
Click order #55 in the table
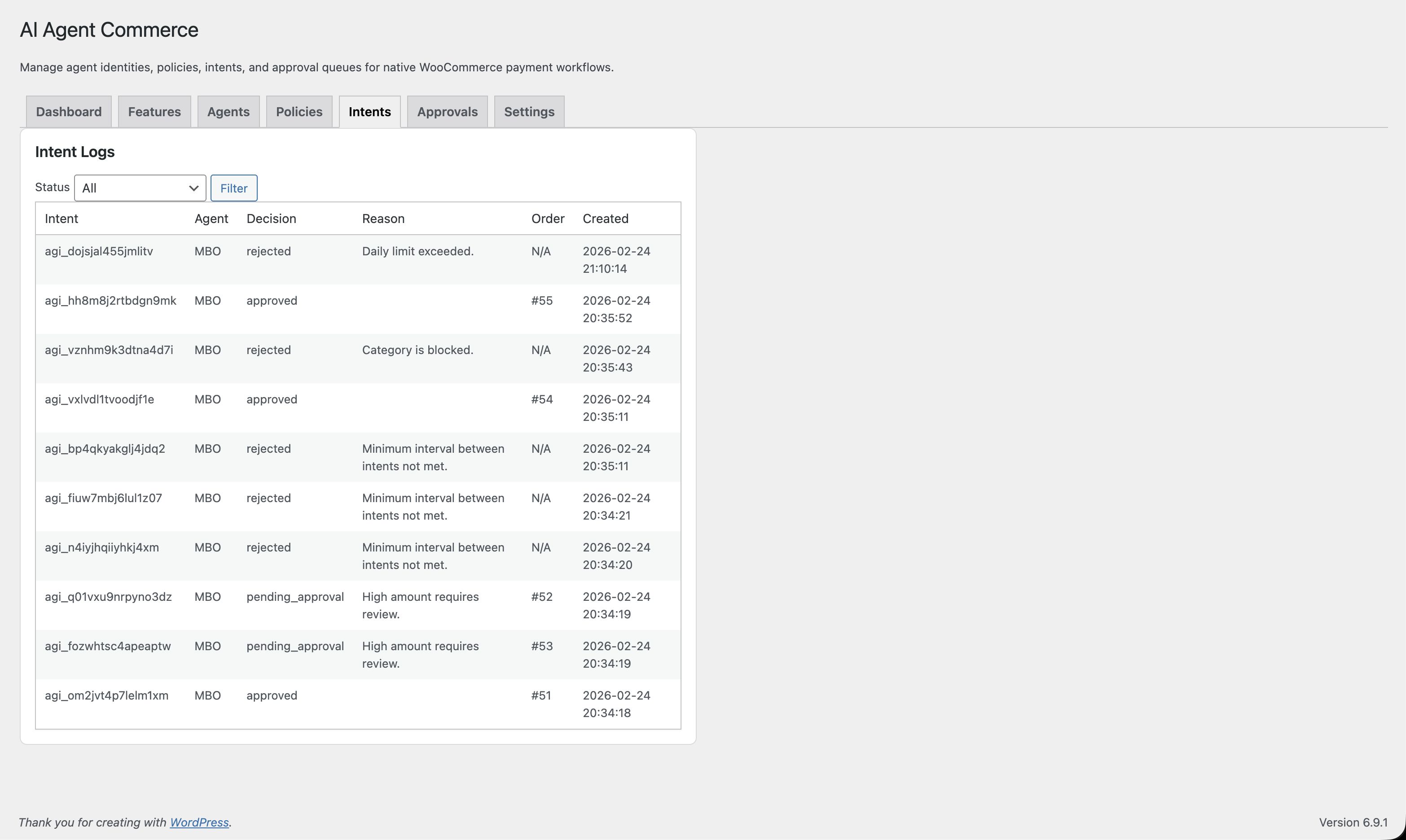(x=541, y=301)
